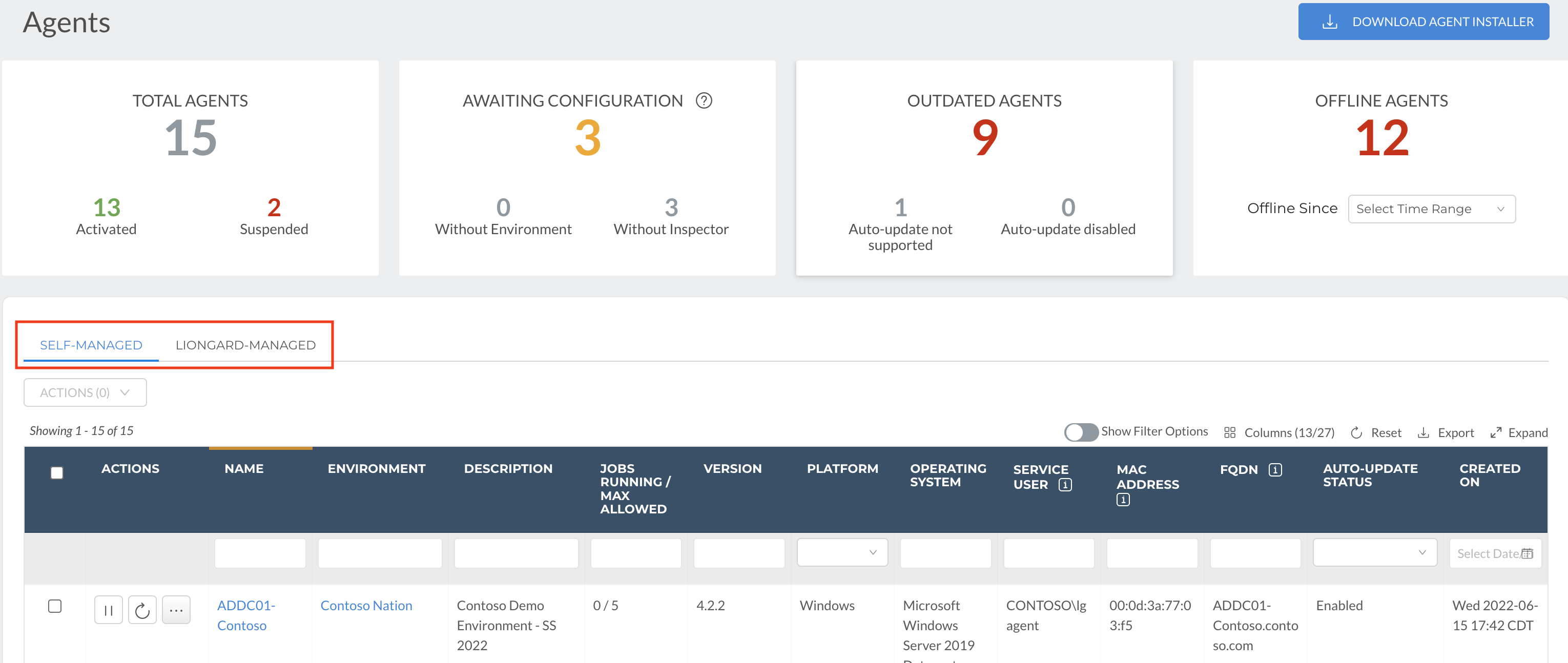Check the select-all checkbox in table header
This screenshot has width=1568, height=663.
point(56,472)
